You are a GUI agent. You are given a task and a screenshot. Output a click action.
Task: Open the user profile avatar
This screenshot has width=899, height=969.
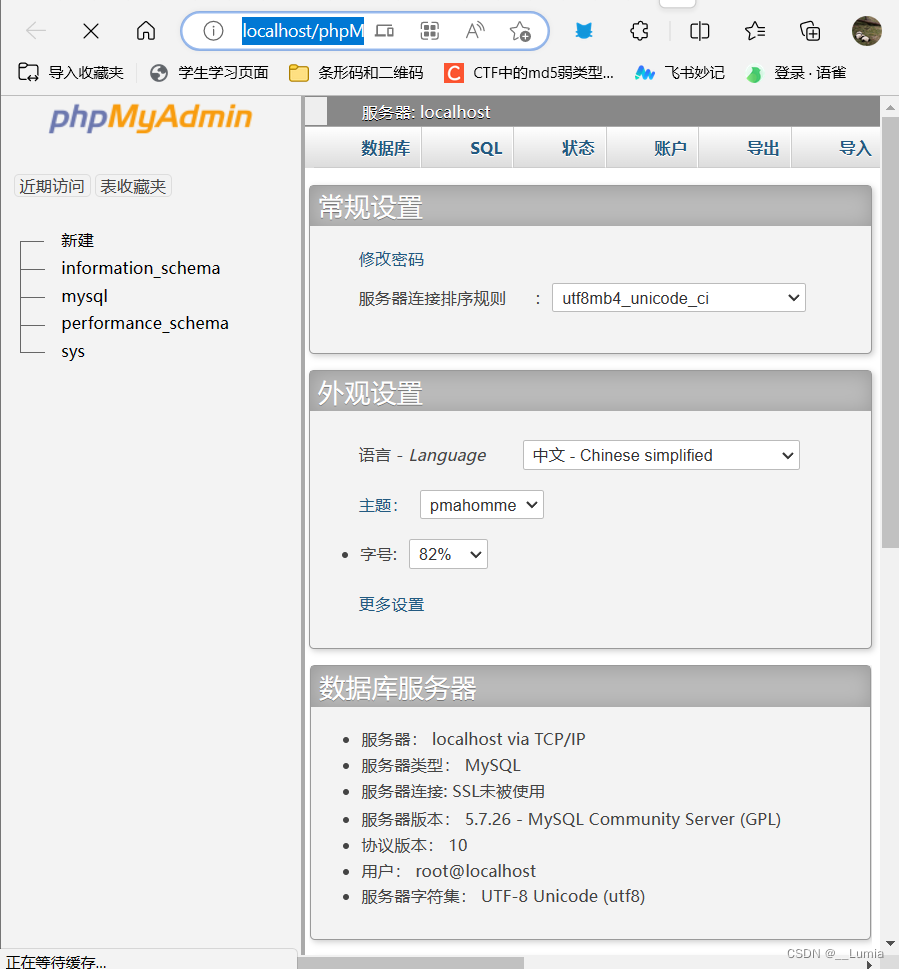tap(866, 31)
